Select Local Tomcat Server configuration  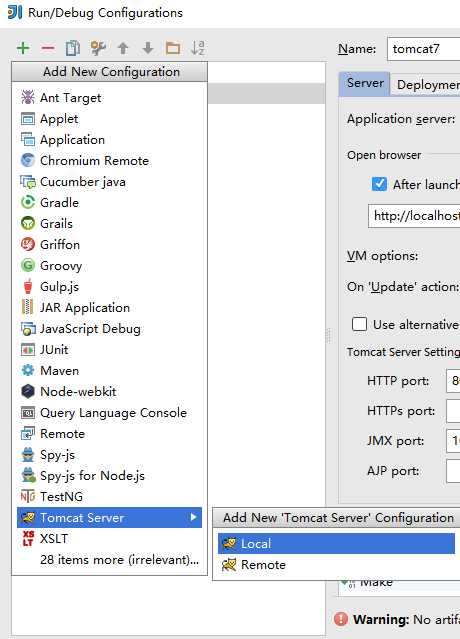(x=336, y=543)
